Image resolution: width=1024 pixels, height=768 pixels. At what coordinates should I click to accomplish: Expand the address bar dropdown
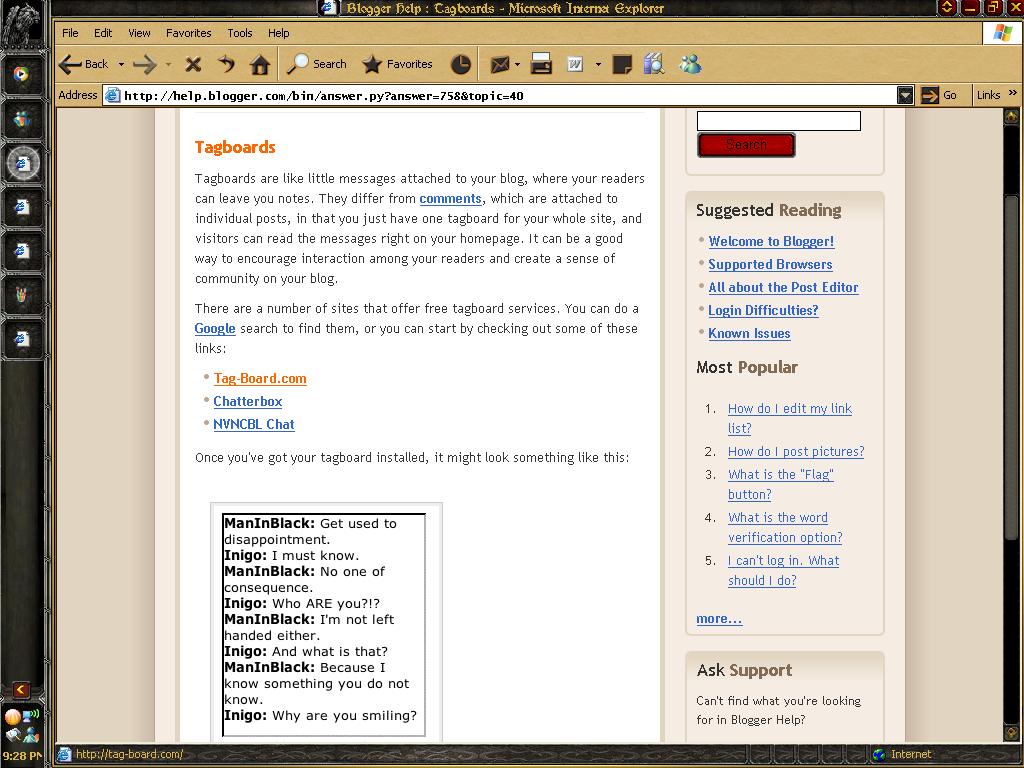(905, 95)
